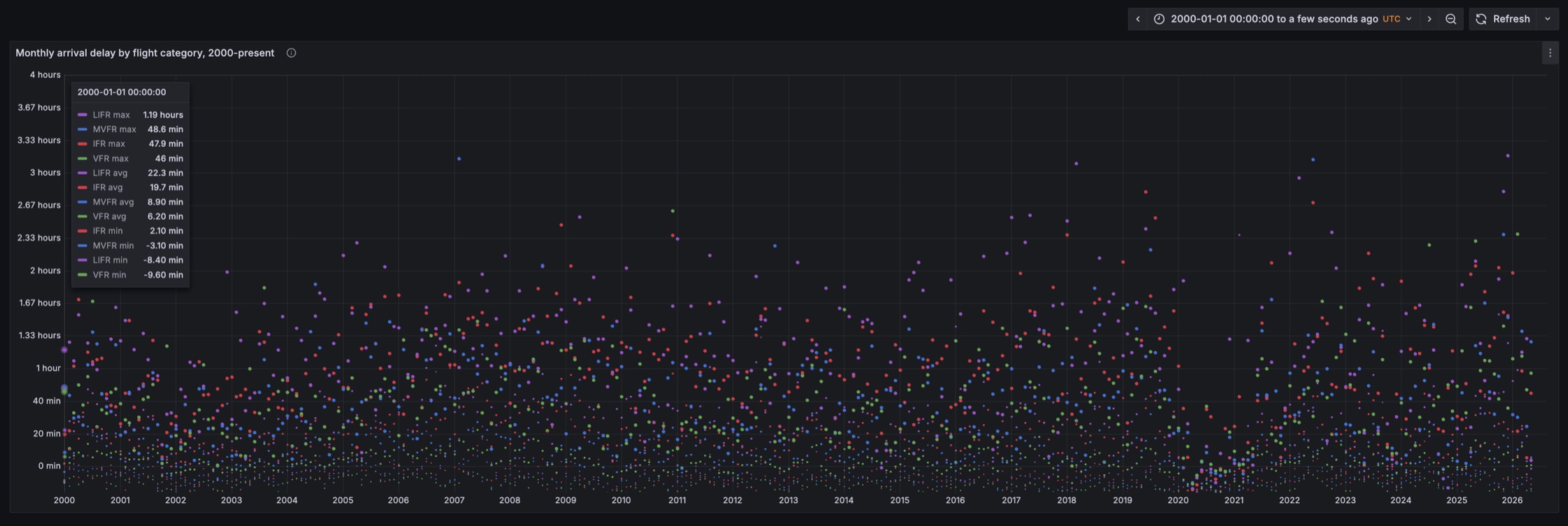Click the 'MVFR min' tooltip row label
The image size is (1568, 526).
(x=113, y=246)
